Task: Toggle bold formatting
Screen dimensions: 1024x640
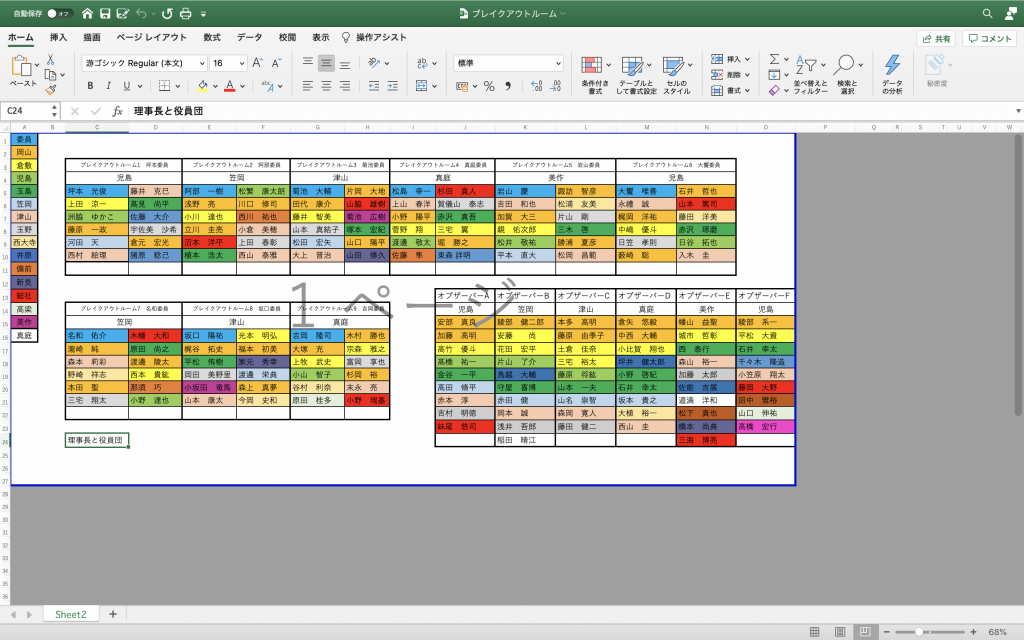Action: pyautogui.click(x=90, y=86)
